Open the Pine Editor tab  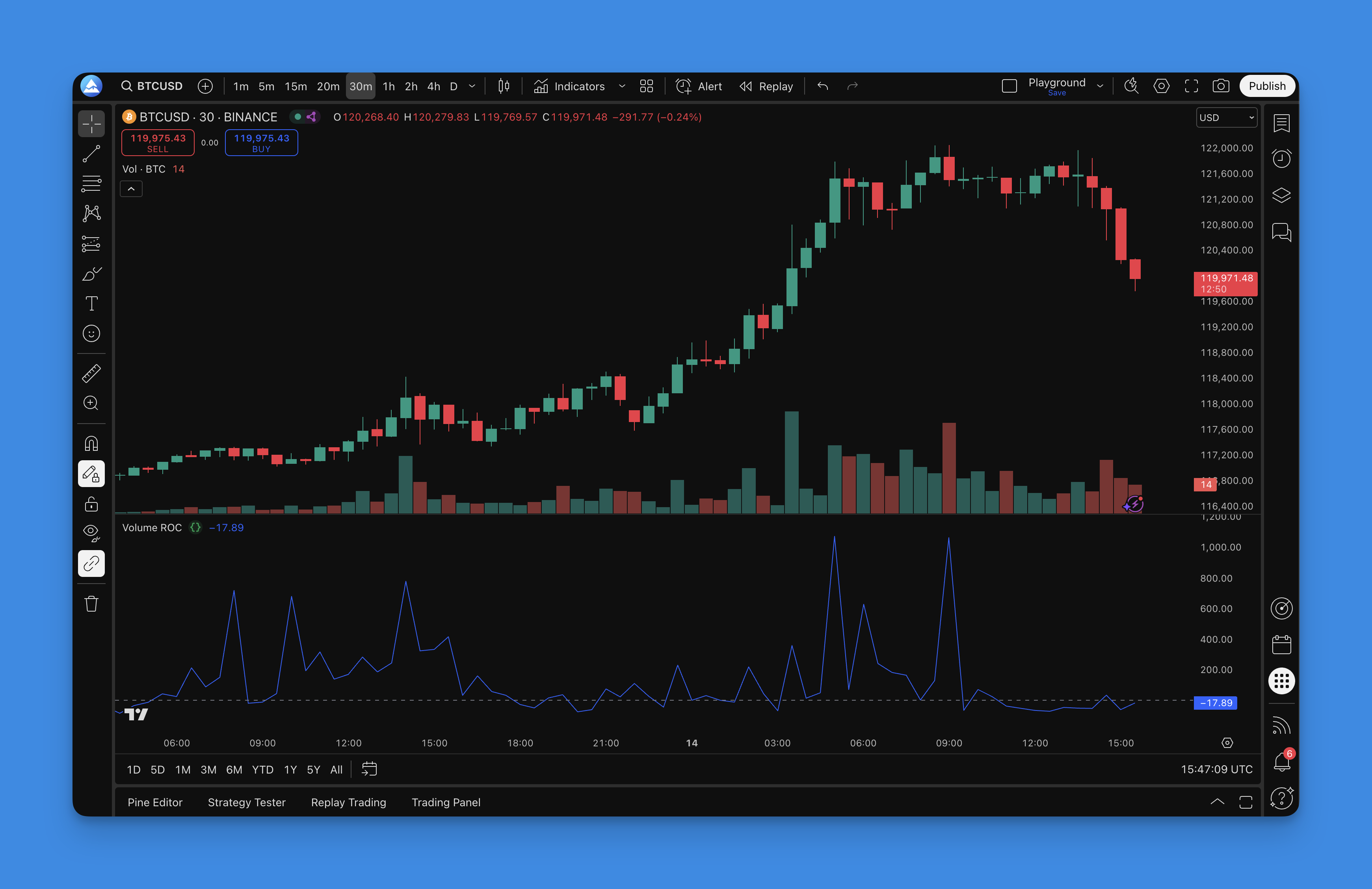pyautogui.click(x=154, y=802)
